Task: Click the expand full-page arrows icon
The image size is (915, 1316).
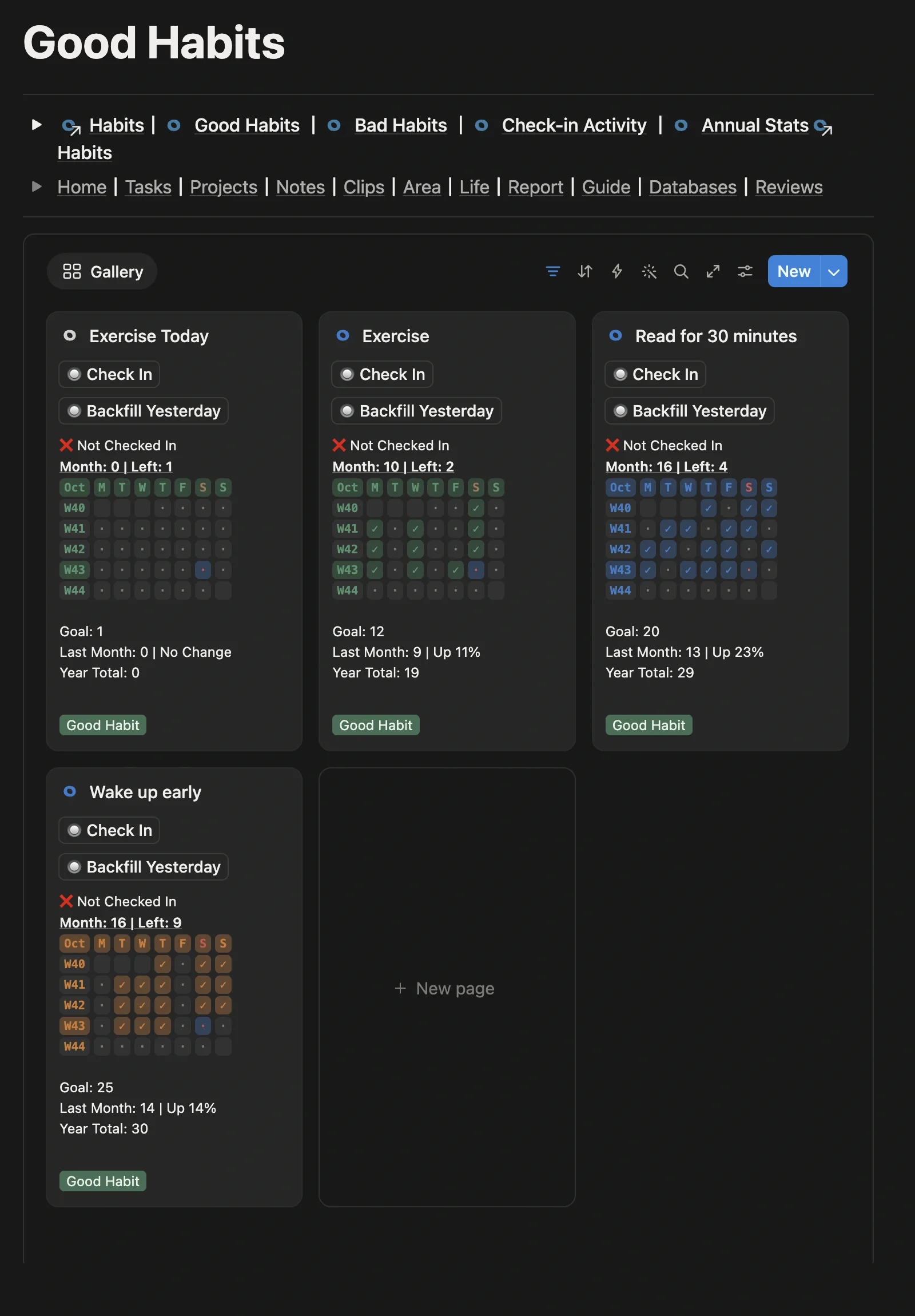Action: 713,271
